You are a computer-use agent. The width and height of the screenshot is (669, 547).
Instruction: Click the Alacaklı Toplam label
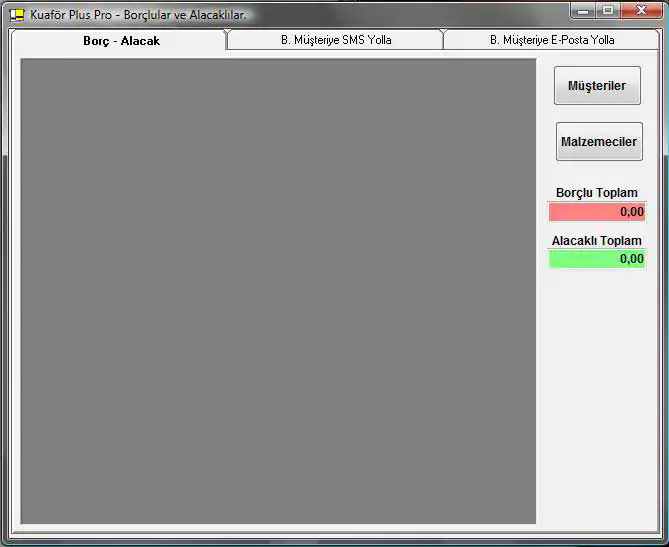coord(597,241)
